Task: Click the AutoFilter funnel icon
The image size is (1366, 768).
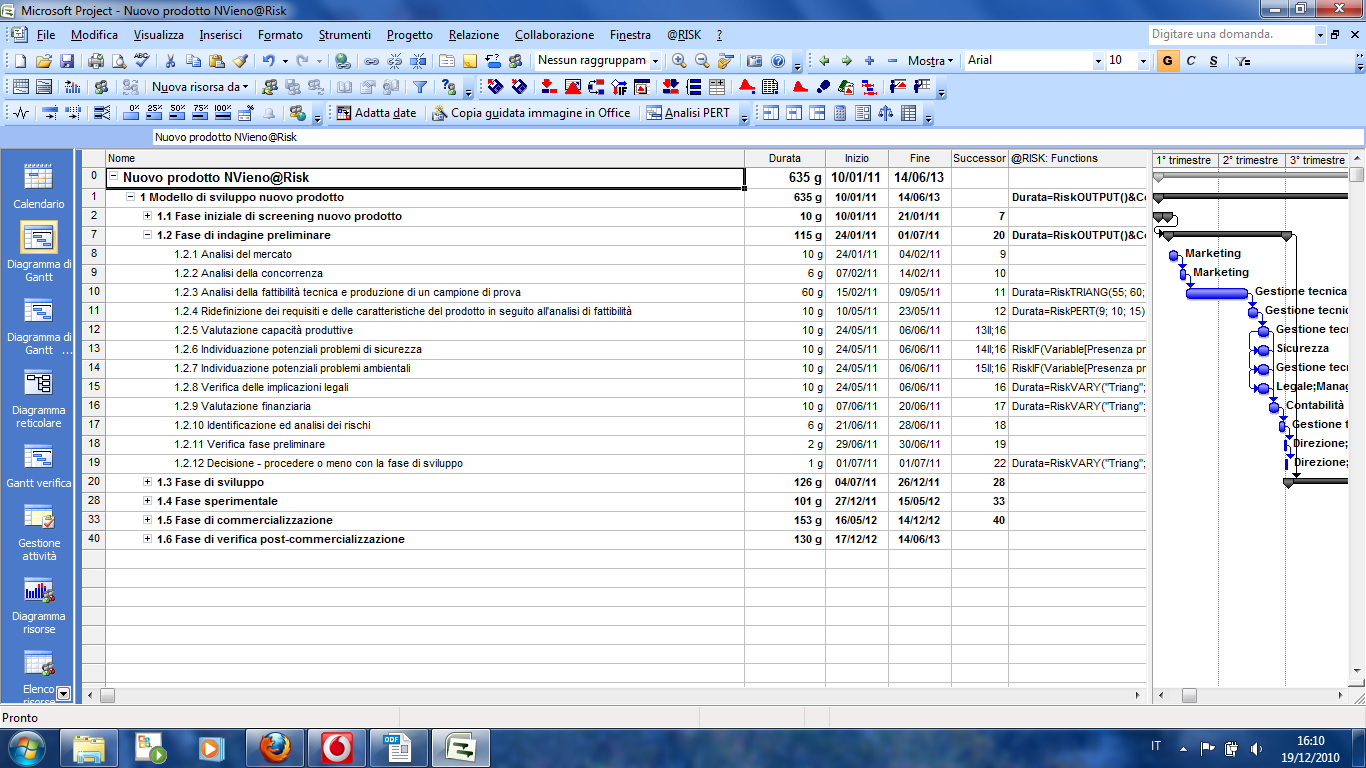Action: tap(420, 87)
